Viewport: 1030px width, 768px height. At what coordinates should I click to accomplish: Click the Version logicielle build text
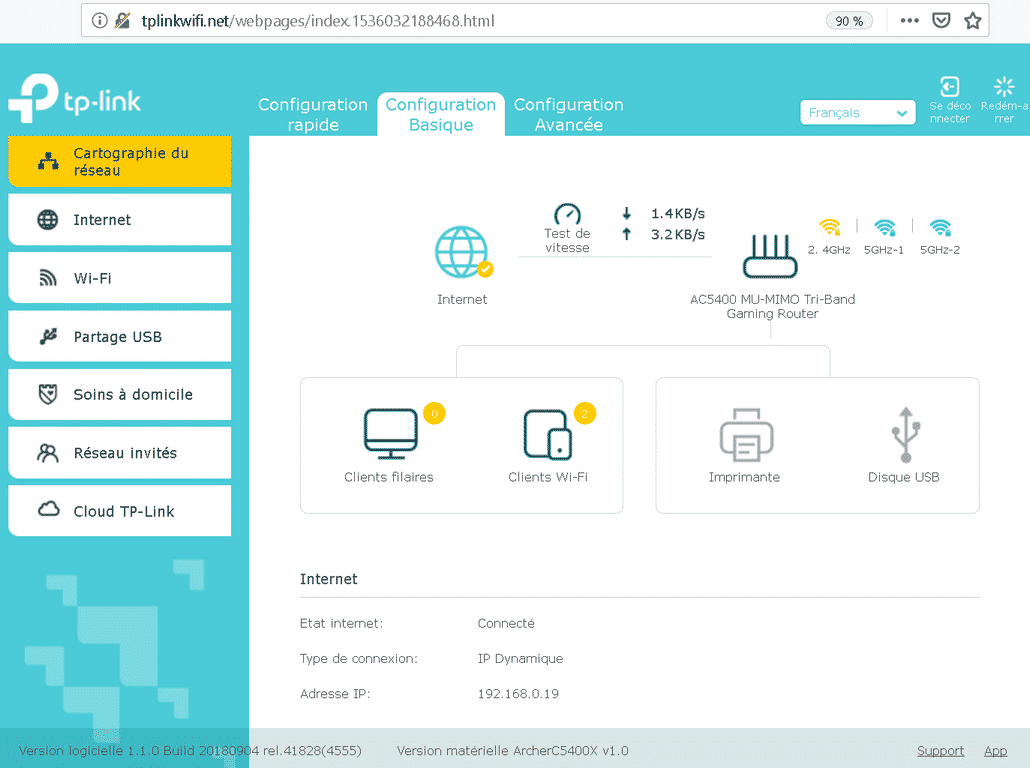pyautogui.click(x=190, y=750)
